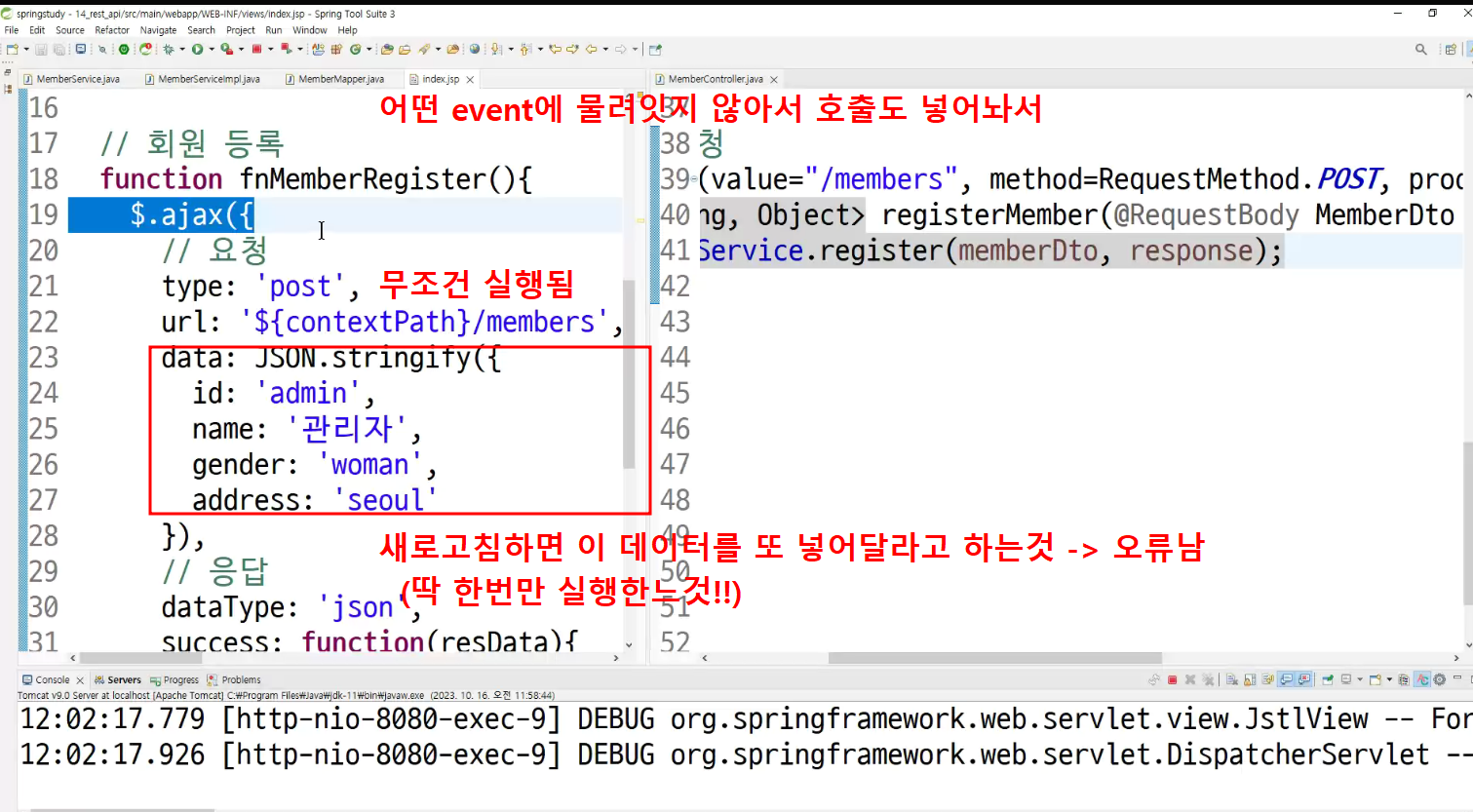Click the Open Console icon with plus

click(1376, 679)
